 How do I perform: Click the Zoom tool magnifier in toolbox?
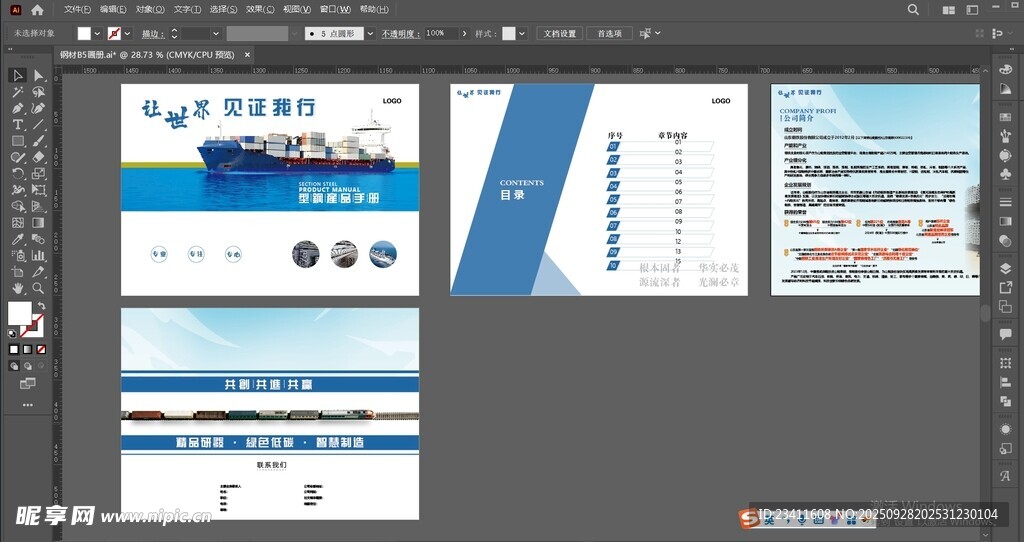[39, 288]
